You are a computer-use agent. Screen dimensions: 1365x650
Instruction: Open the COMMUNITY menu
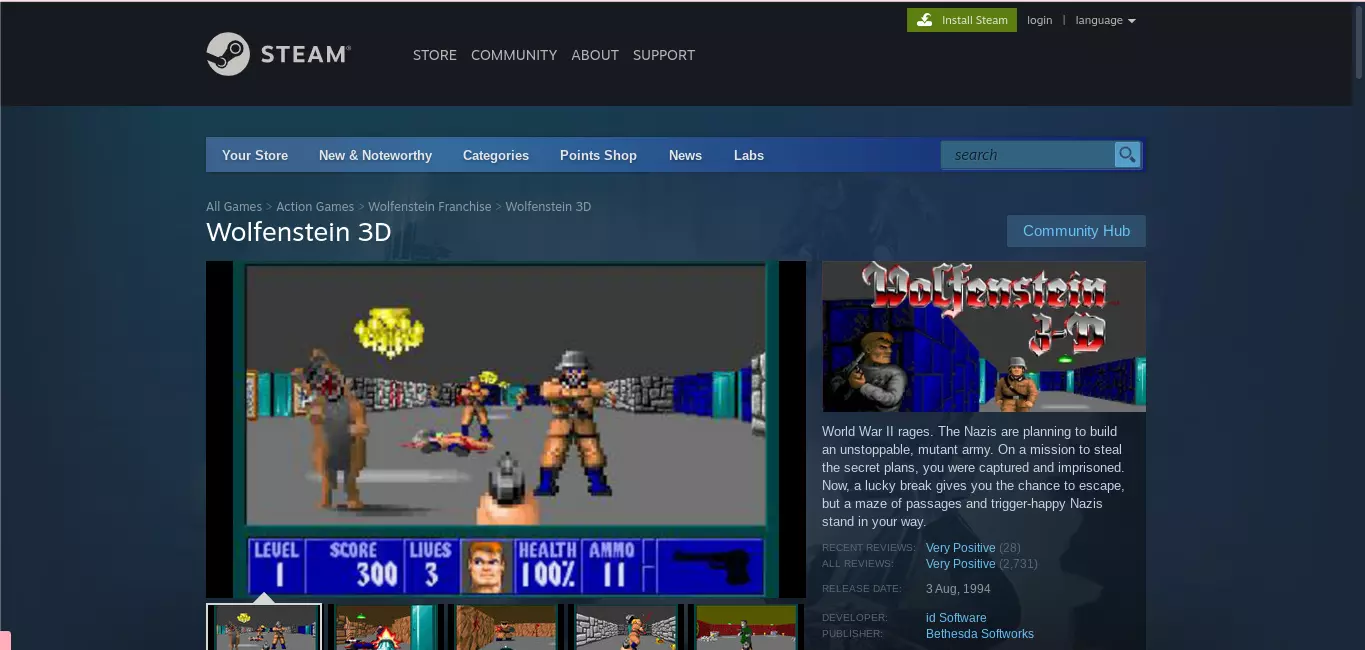pyautogui.click(x=514, y=55)
